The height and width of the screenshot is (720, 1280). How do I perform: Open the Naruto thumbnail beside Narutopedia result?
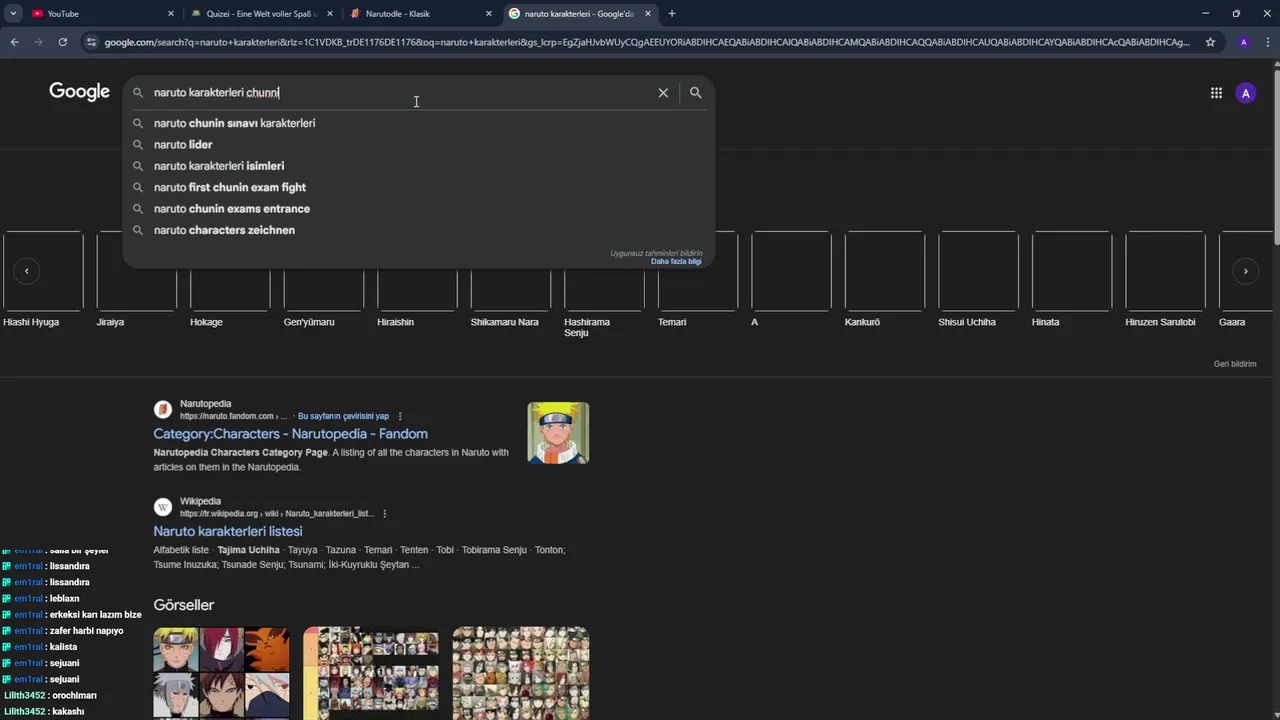[558, 433]
